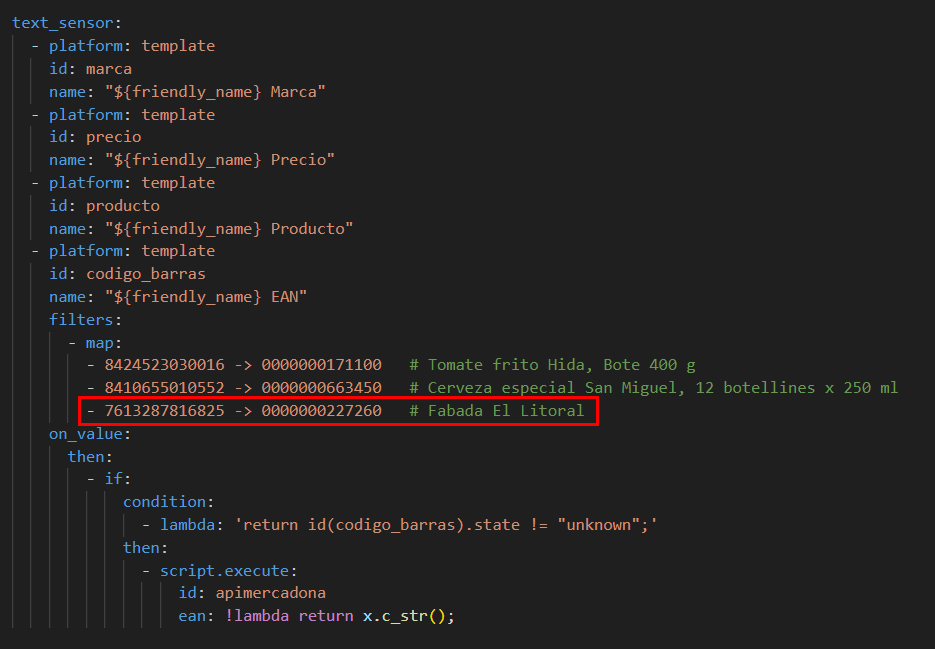
Task: Click the 'script.execute:' action line
Action: coord(227,570)
